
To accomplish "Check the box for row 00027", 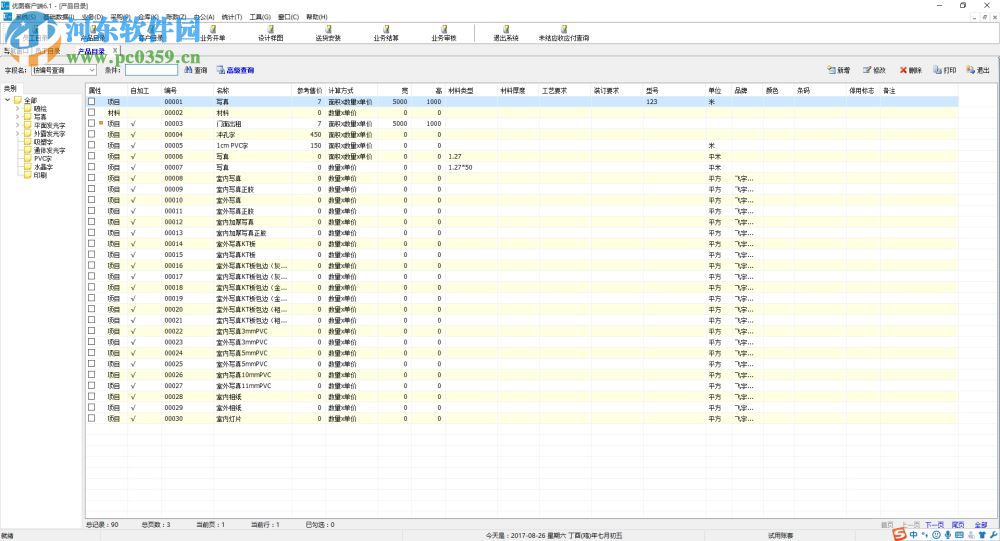I will (92, 385).
